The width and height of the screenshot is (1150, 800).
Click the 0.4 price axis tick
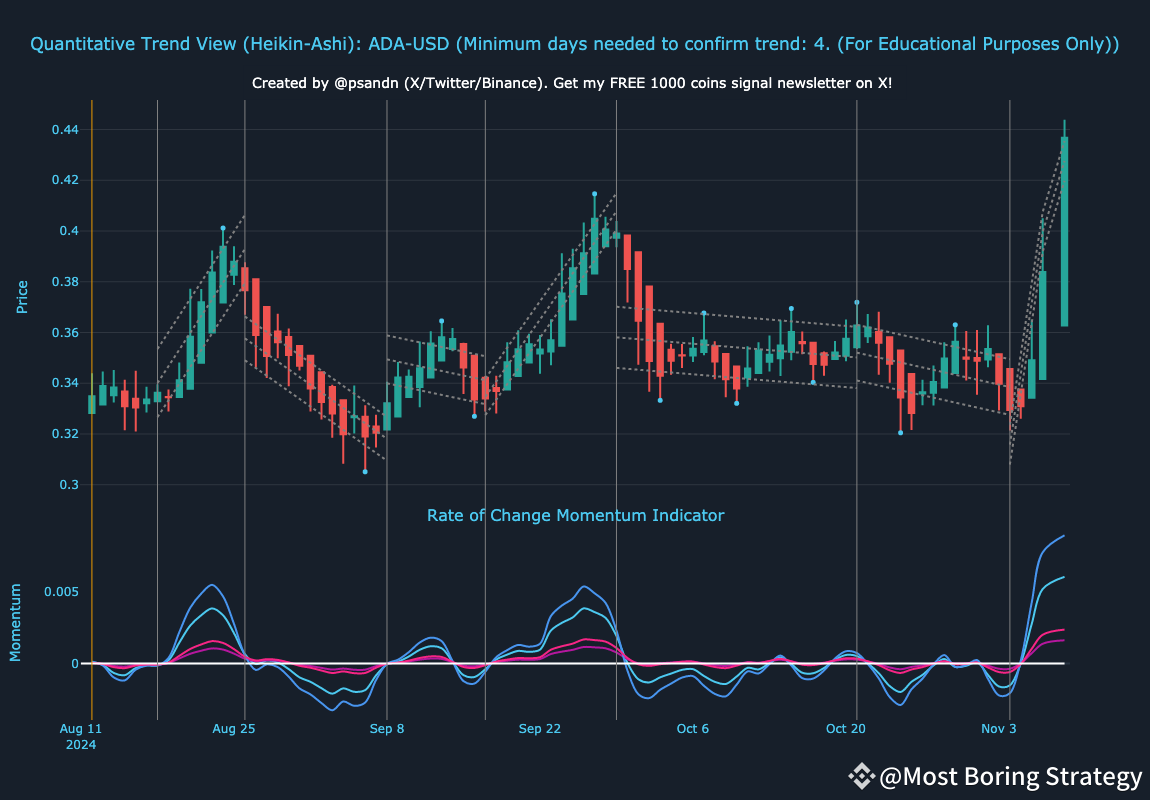pyautogui.click(x=70, y=231)
